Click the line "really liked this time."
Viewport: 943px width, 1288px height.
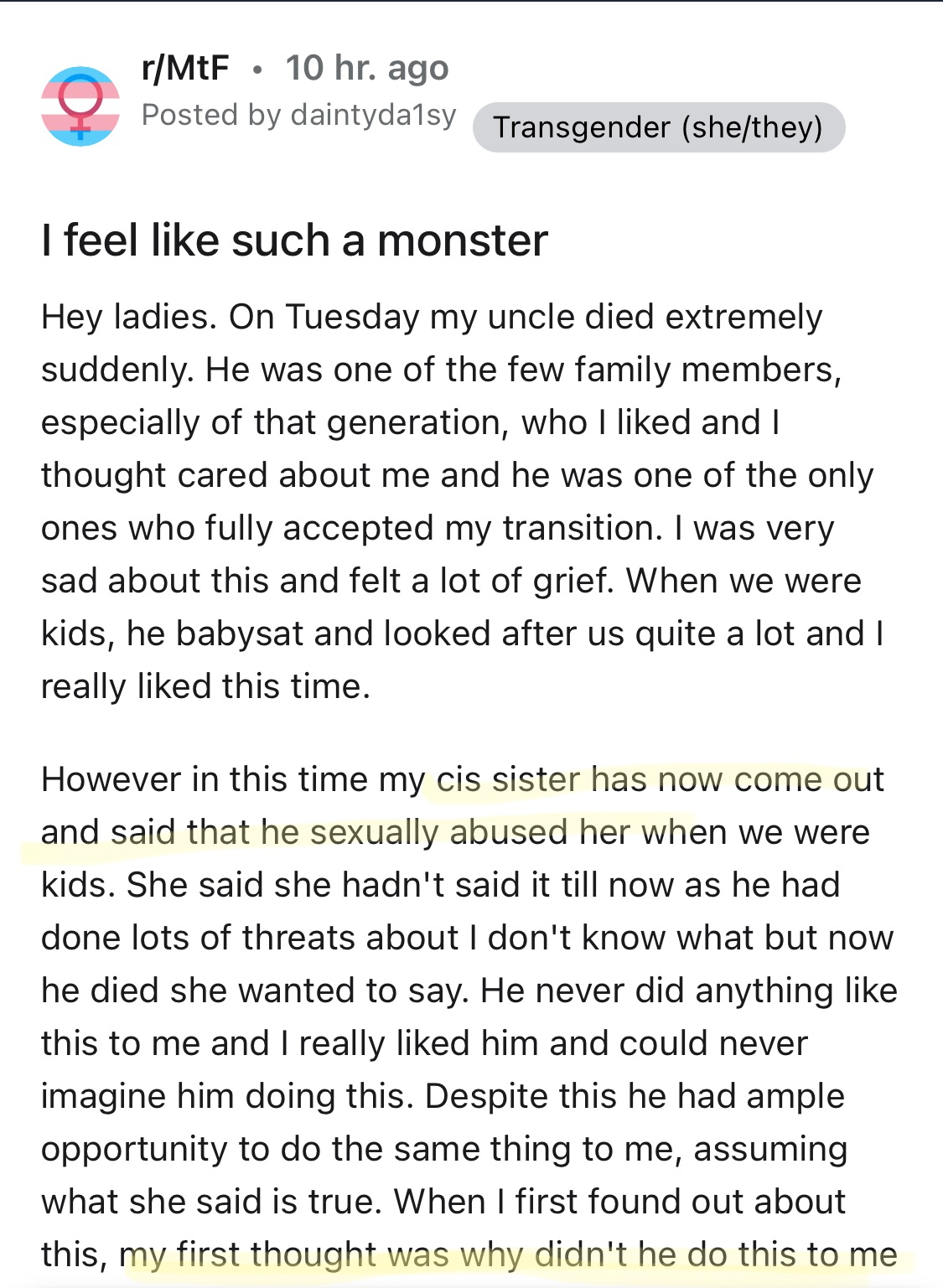pos(205,687)
